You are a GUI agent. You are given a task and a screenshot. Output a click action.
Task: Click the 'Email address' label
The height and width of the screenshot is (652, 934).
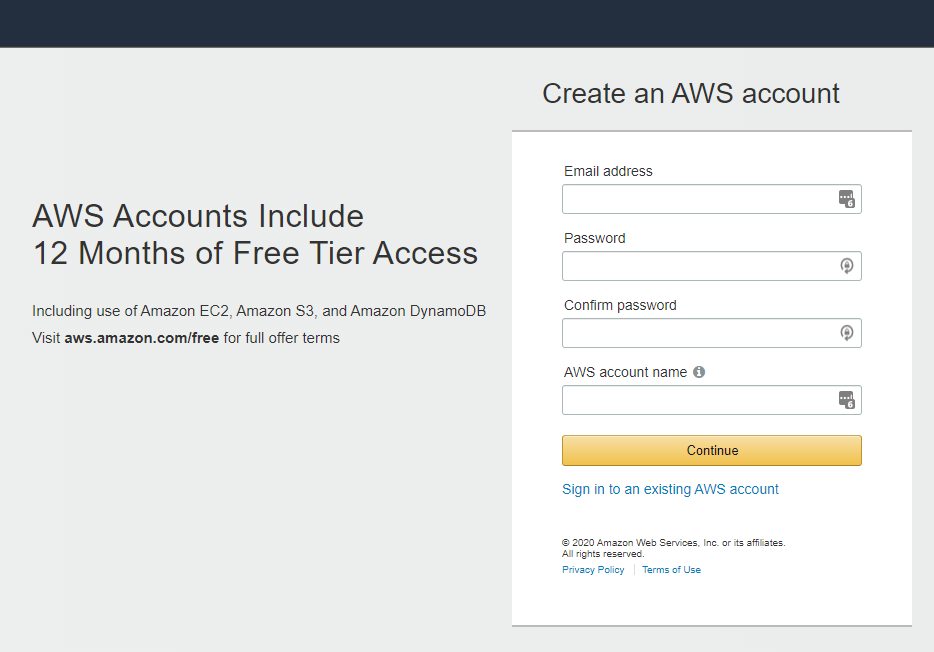coord(608,171)
